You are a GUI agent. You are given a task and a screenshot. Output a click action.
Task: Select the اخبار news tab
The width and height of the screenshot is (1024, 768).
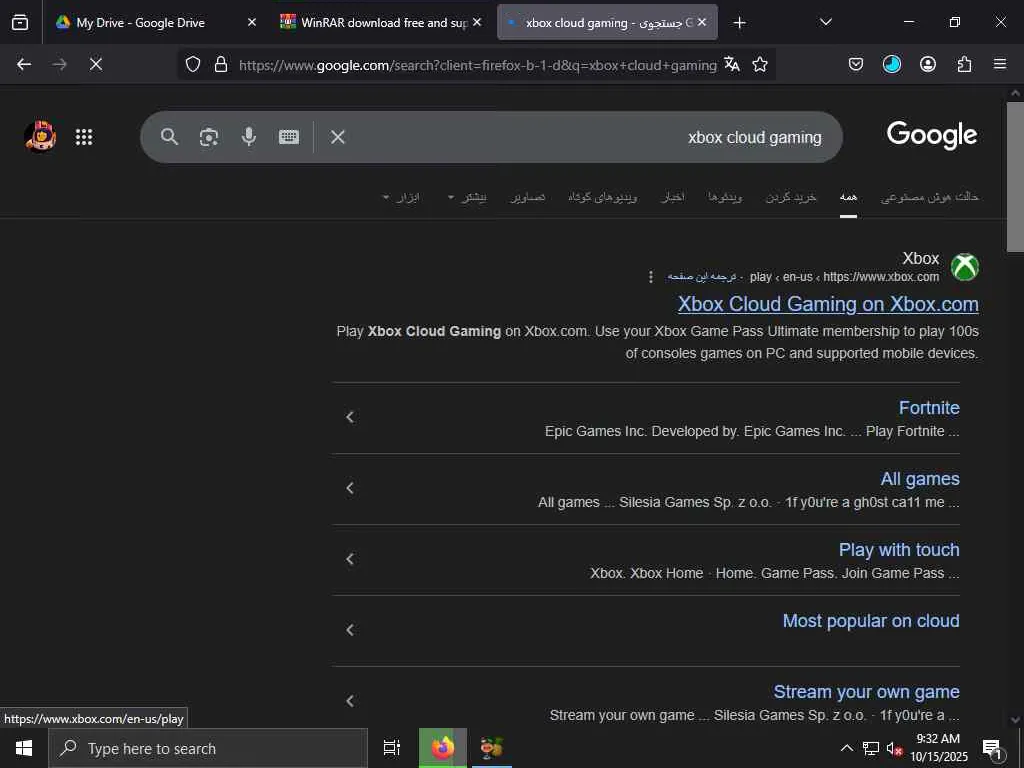[673, 197]
